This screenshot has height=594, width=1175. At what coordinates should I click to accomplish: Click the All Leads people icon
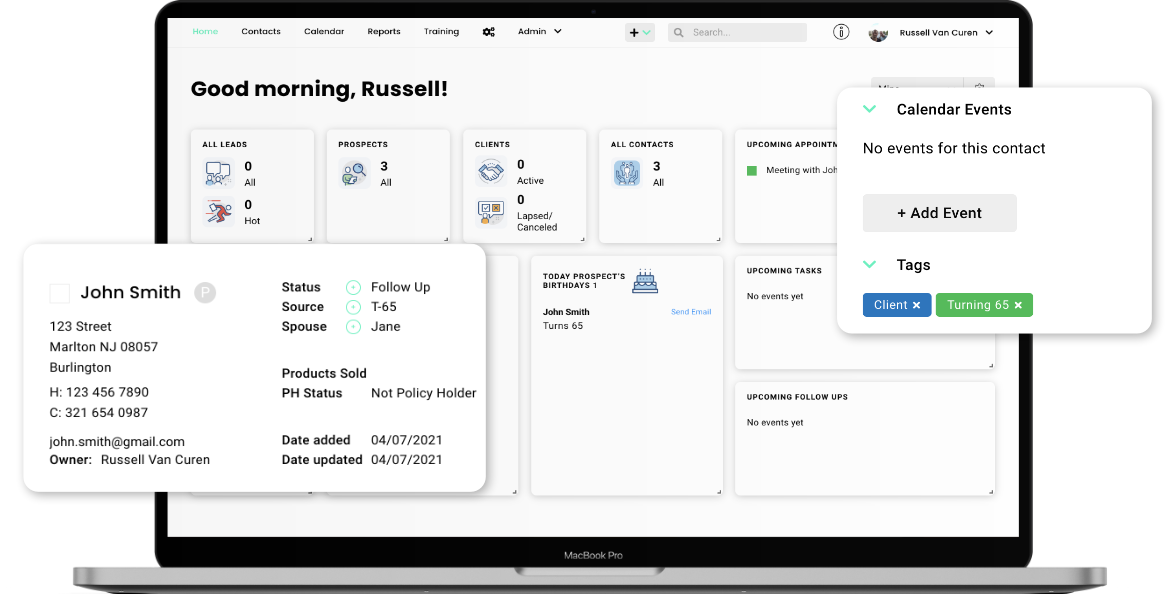coord(217,173)
